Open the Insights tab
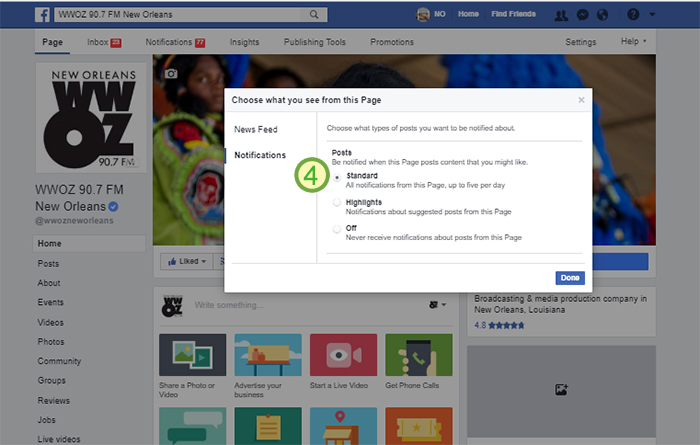 (x=244, y=42)
